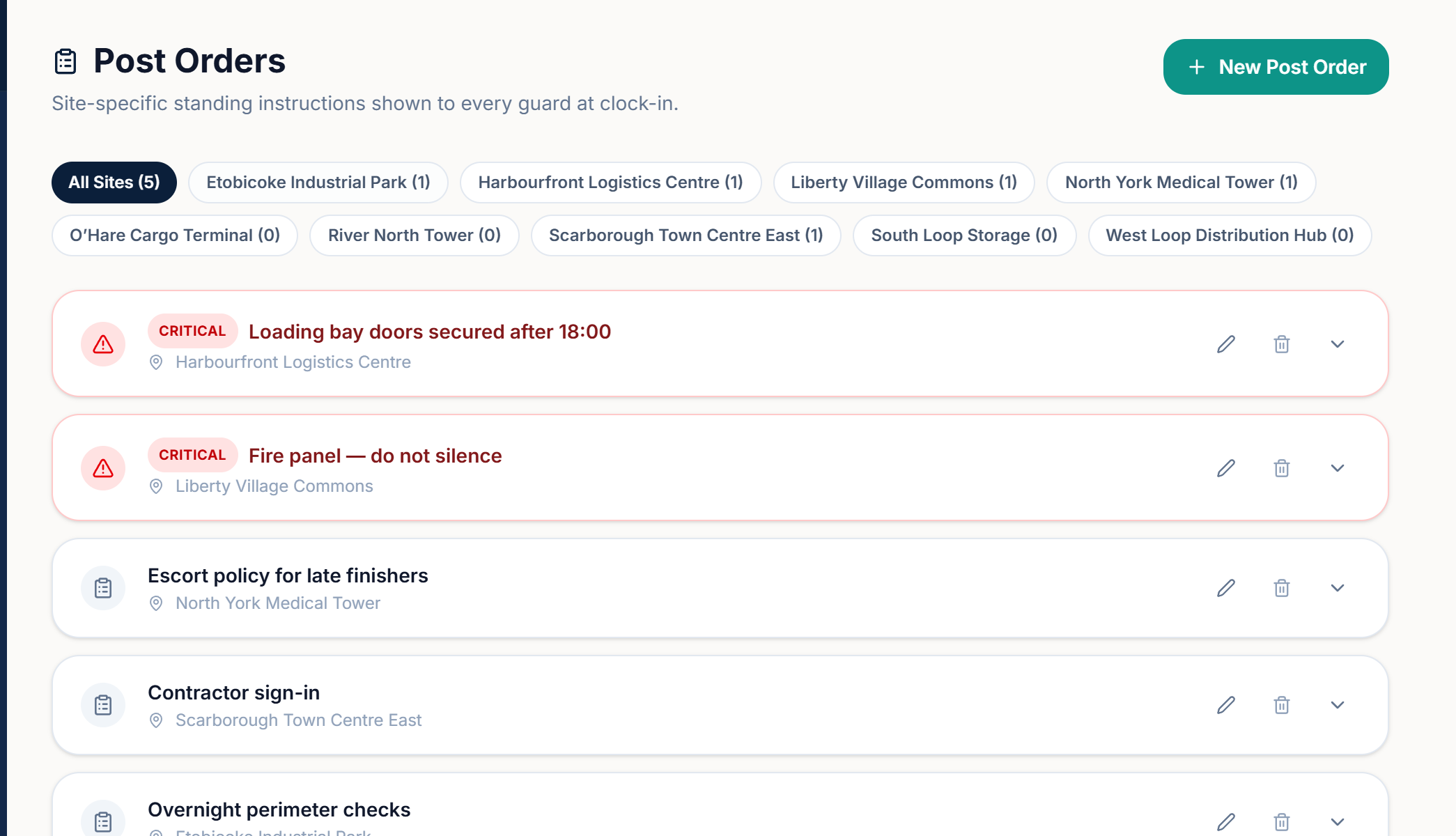
Task: Click the Post Orders page heading
Action: (x=189, y=61)
